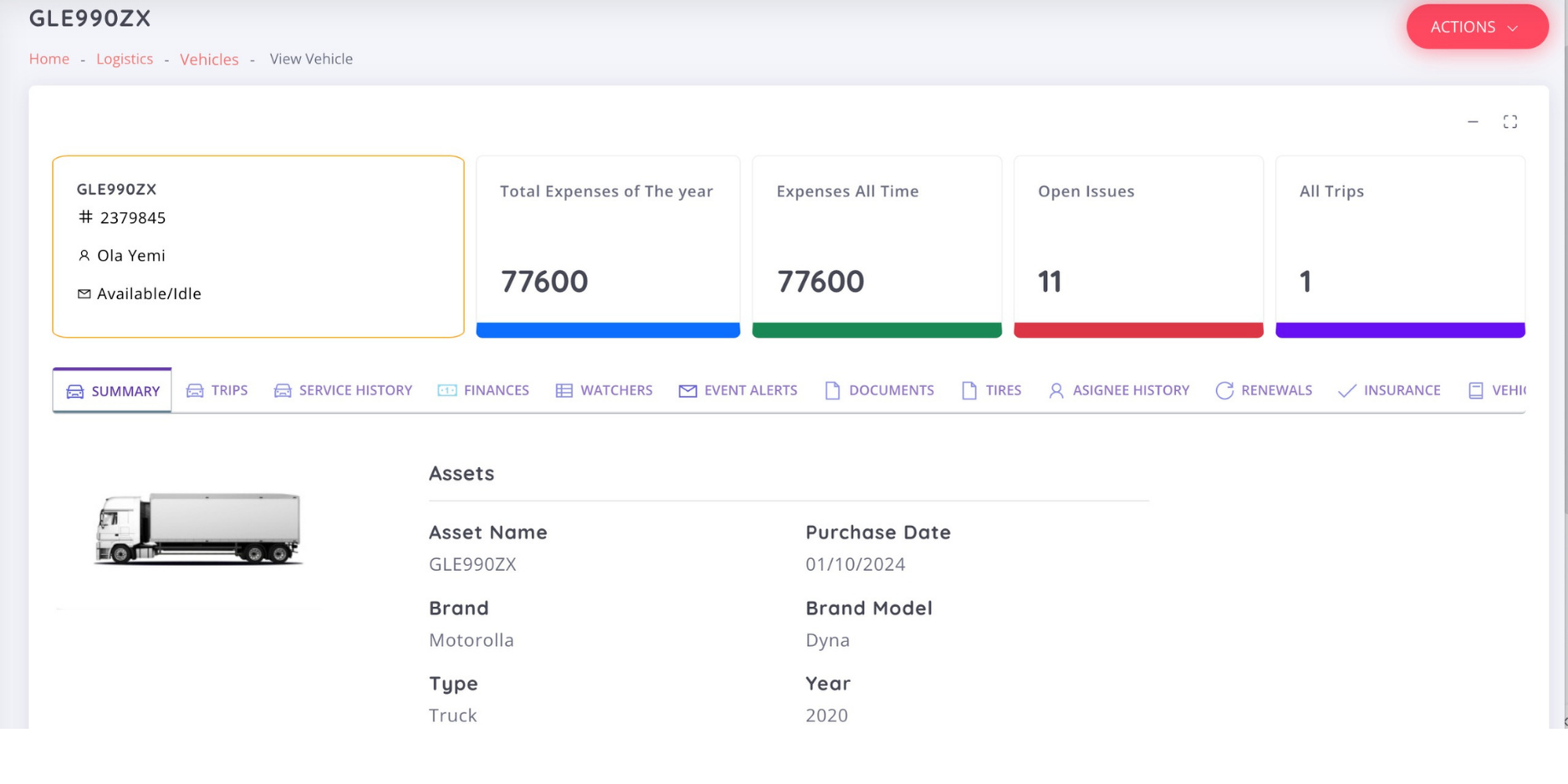Click the person icon beside Asignee History
Image resolution: width=1568 pixels, height=784 pixels.
click(x=1056, y=390)
